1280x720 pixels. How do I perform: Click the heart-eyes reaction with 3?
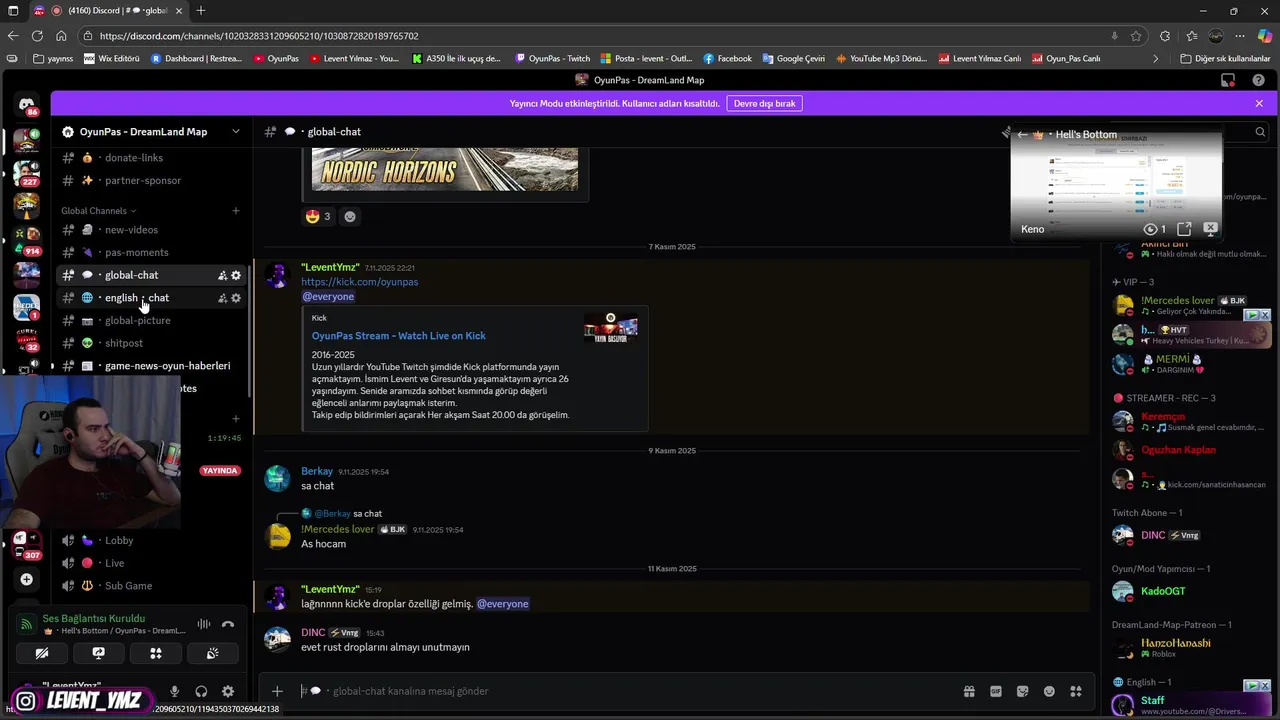click(318, 216)
